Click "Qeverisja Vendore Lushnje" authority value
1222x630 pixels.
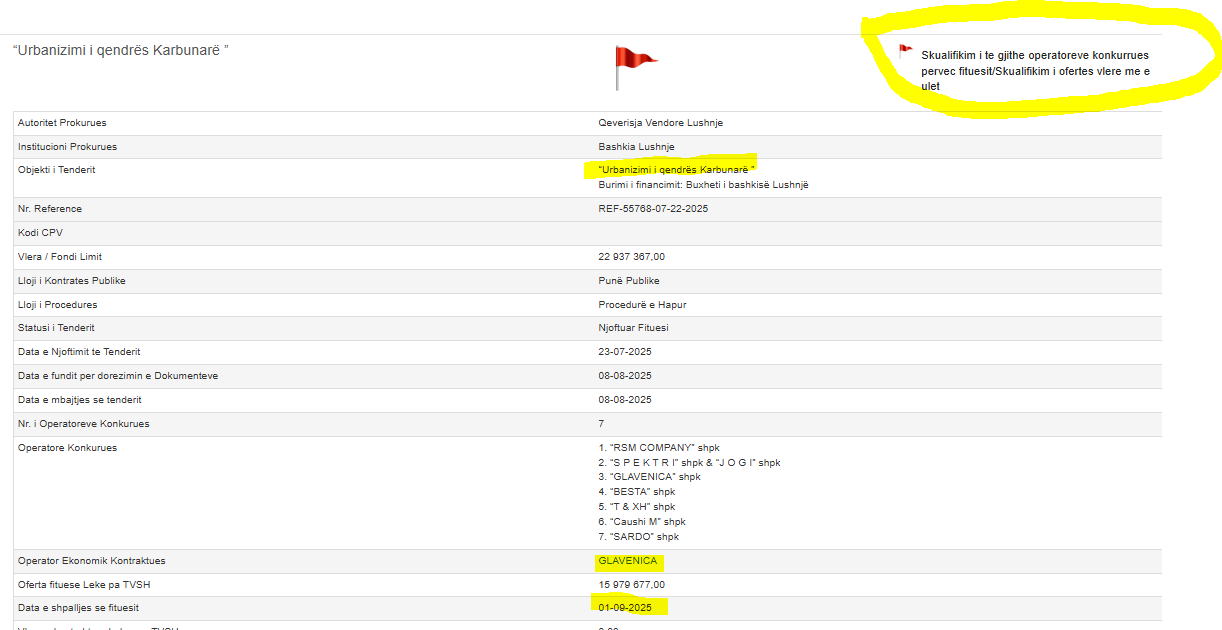[x=660, y=123]
